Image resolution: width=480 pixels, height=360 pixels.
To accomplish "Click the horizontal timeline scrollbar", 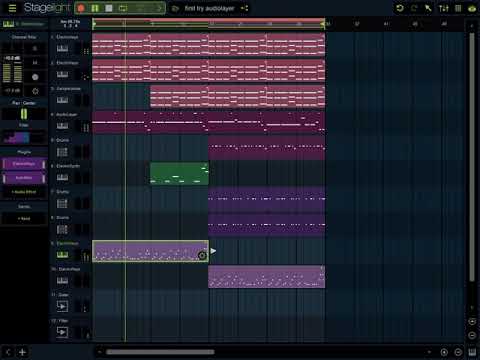I will [x=160, y=352].
